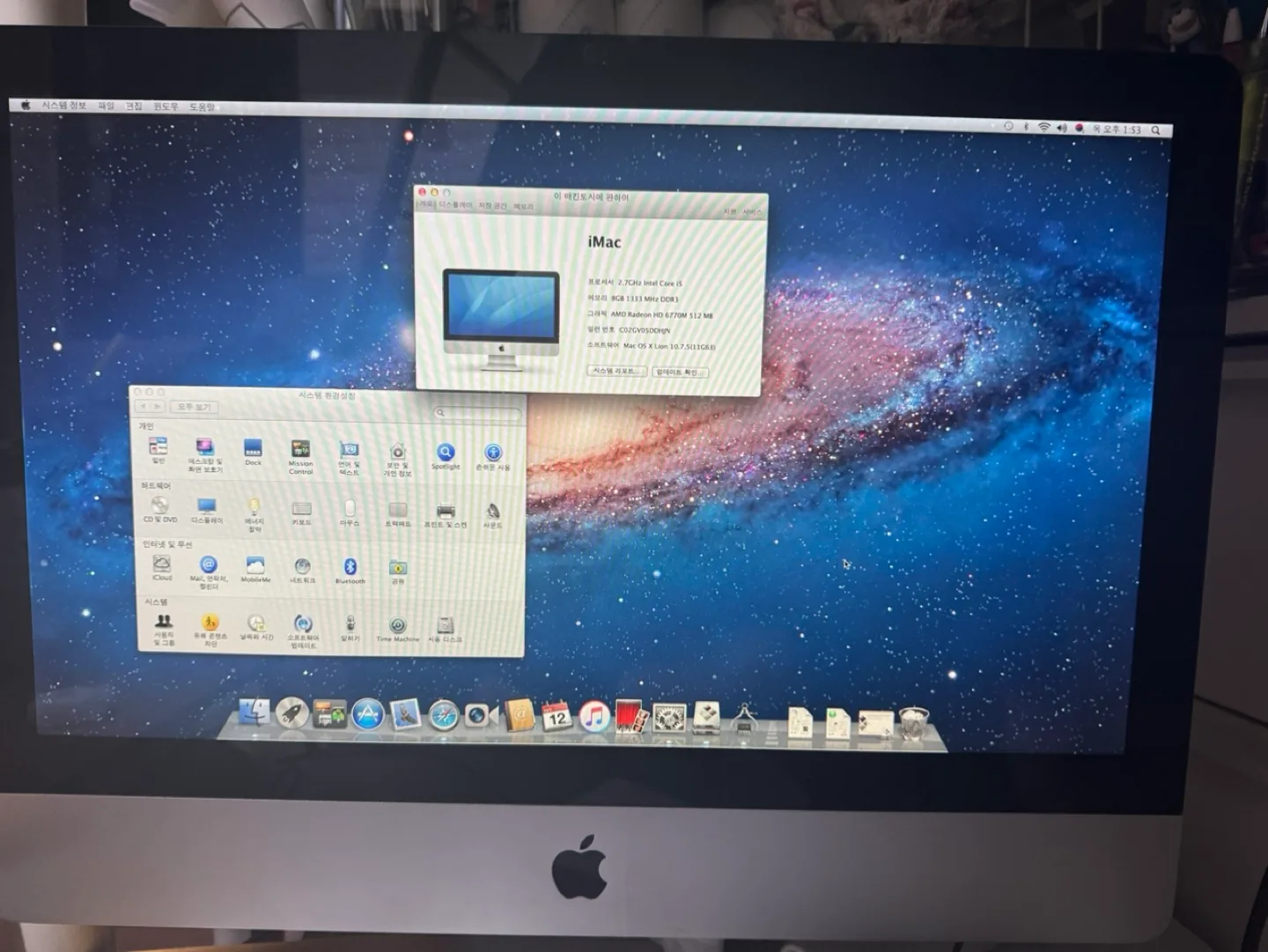
Task: Open the Trash in the Dock
Action: click(x=913, y=724)
